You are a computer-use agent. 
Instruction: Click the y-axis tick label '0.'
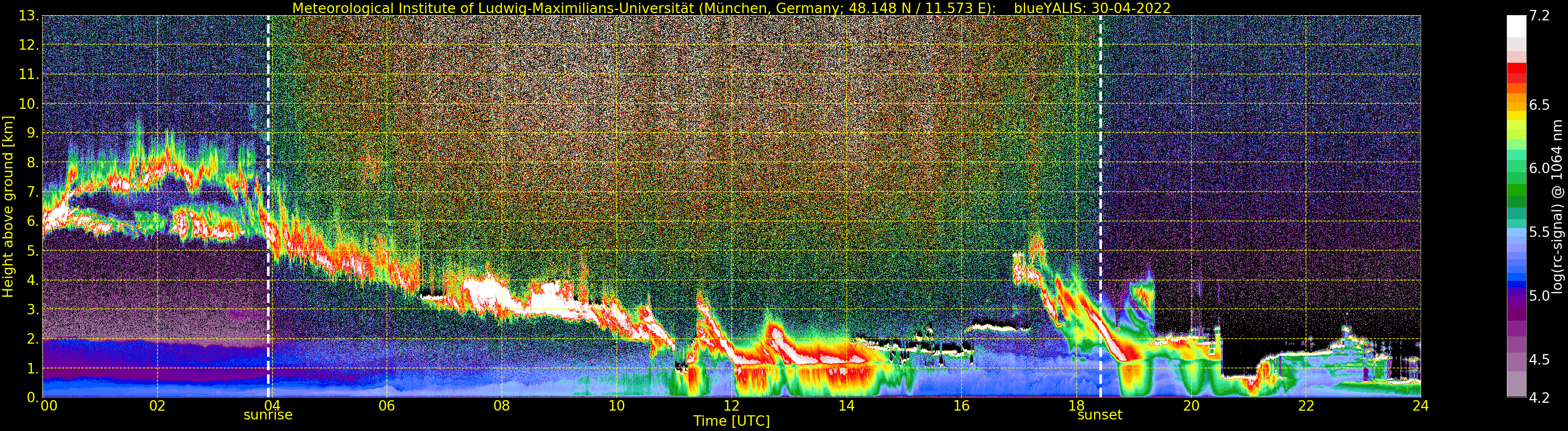[33, 398]
